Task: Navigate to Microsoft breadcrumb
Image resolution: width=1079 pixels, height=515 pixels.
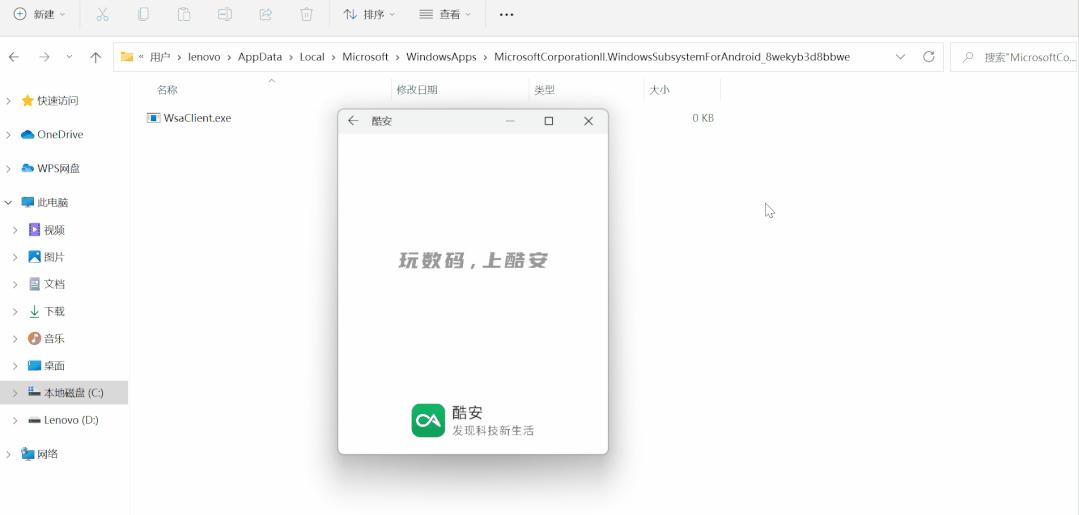Action: tap(365, 57)
